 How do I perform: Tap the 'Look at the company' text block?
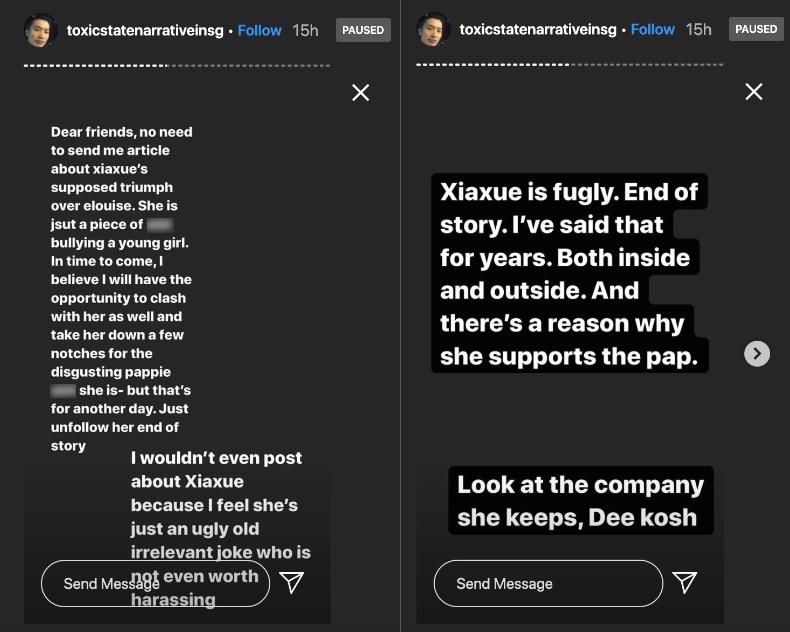coord(580,501)
